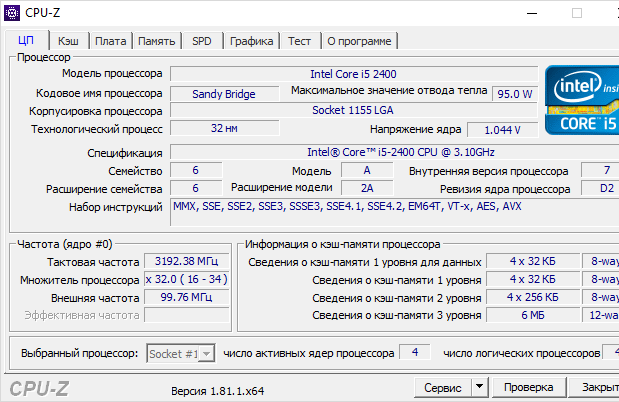
Task: Click the empty Эффективная частота field
Action: pyautogui.click(x=186, y=315)
